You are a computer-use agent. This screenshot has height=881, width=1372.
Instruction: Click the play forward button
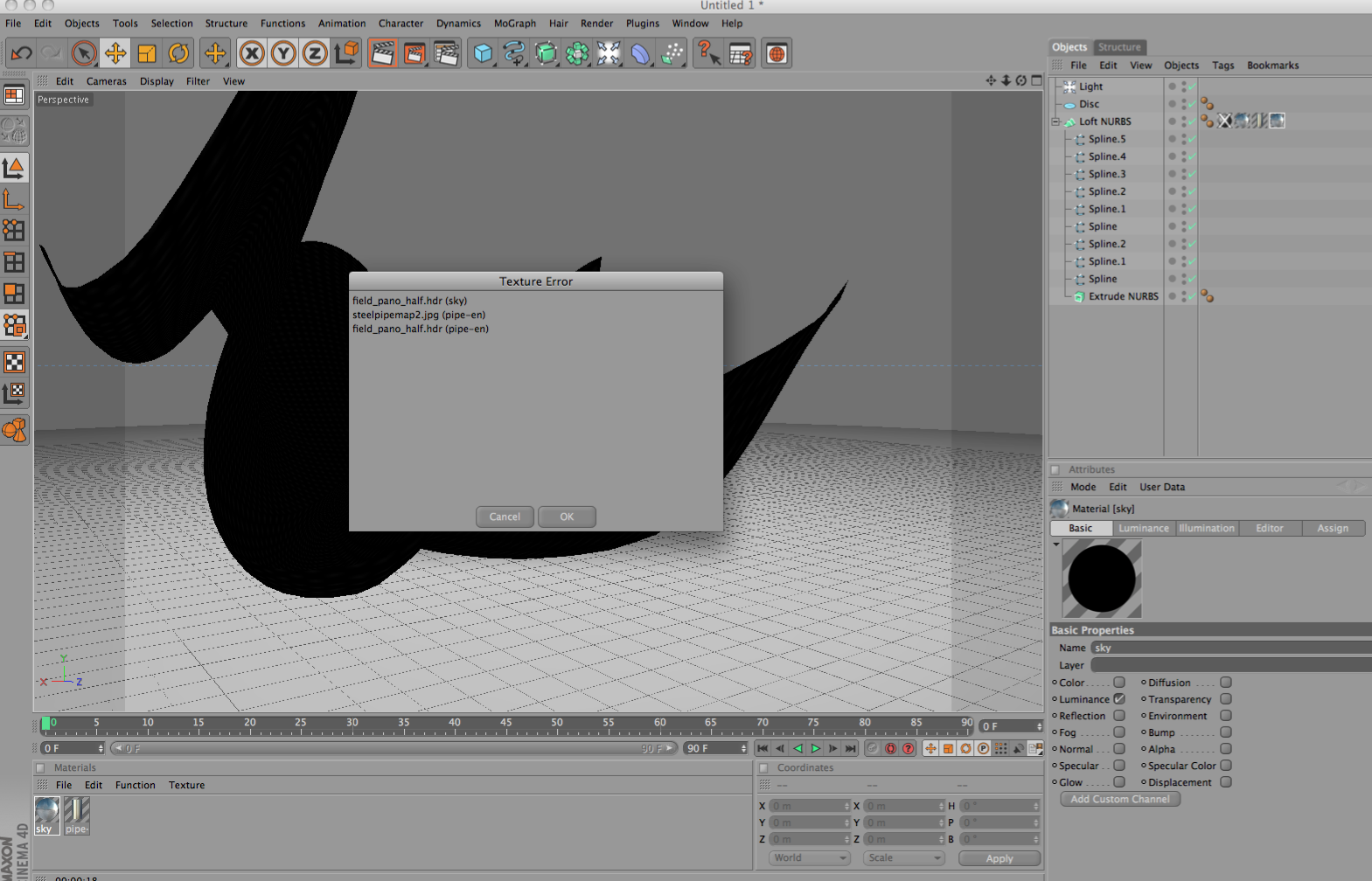(x=815, y=748)
